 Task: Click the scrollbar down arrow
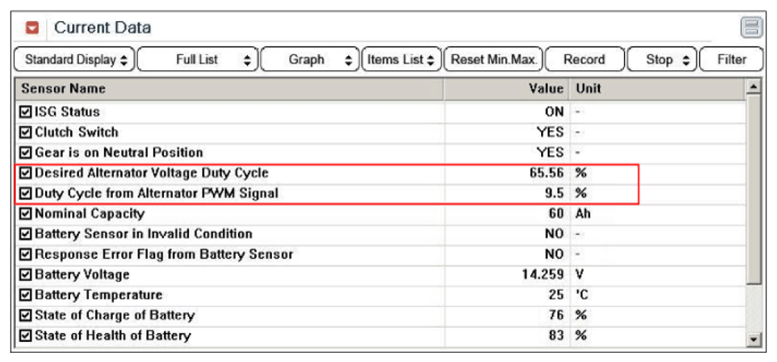(753, 339)
